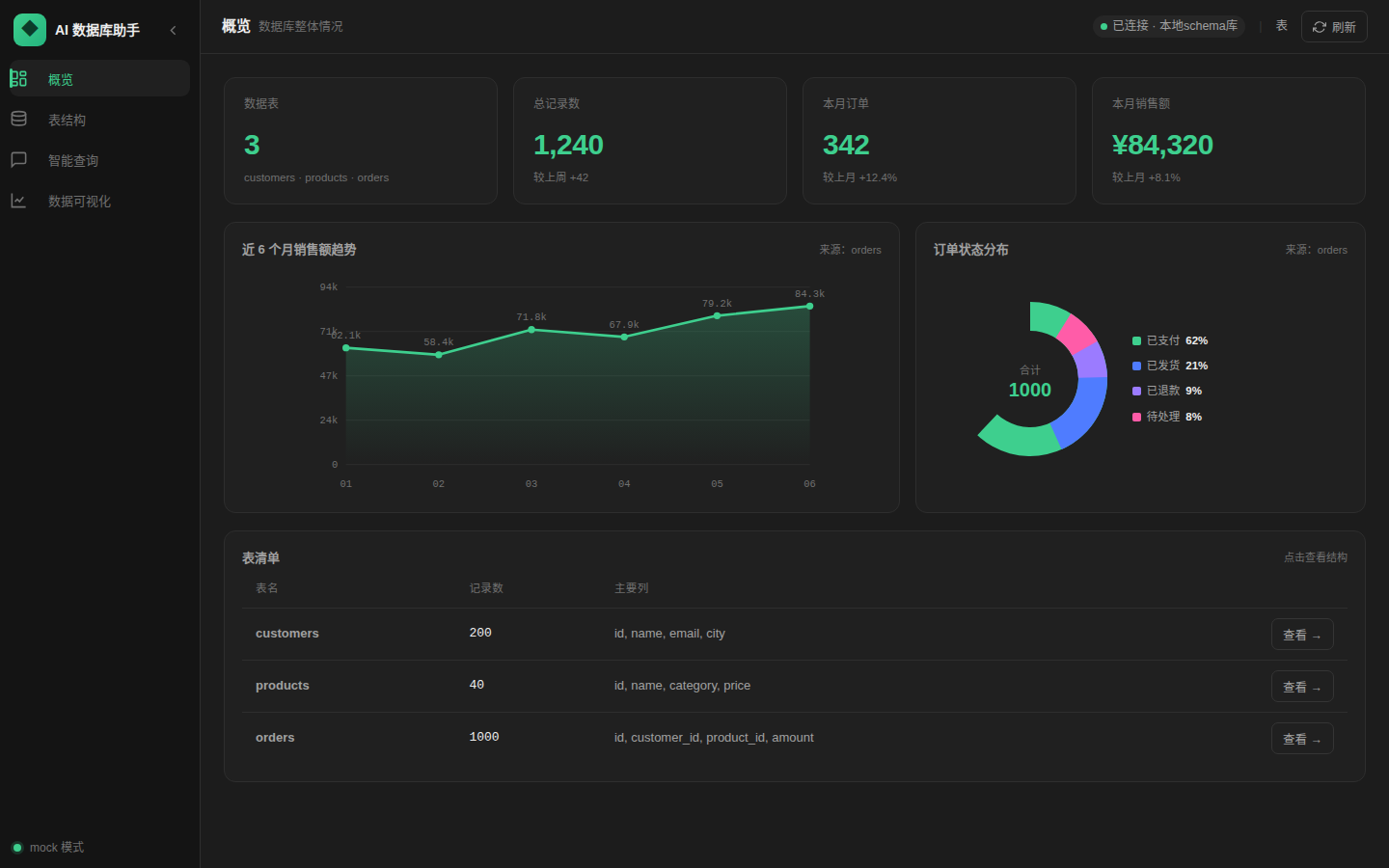This screenshot has width=1389, height=868.
Task: Open the 智能查询 menu item
Action: point(99,160)
